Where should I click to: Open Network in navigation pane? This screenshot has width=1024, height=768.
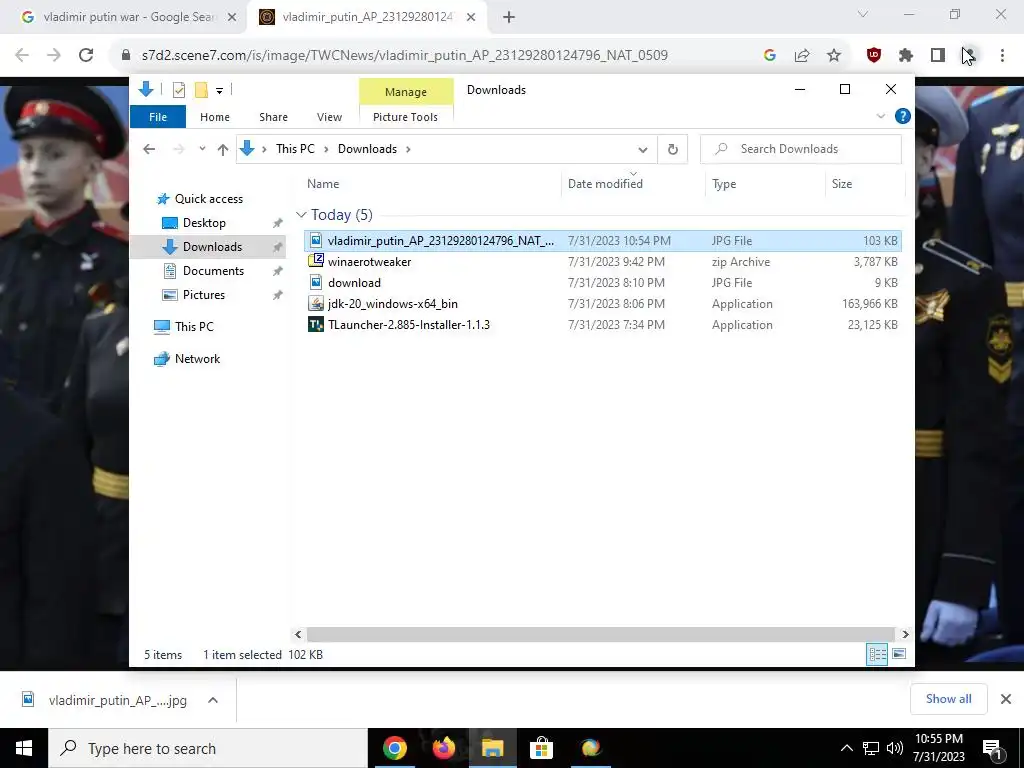click(x=197, y=359)
